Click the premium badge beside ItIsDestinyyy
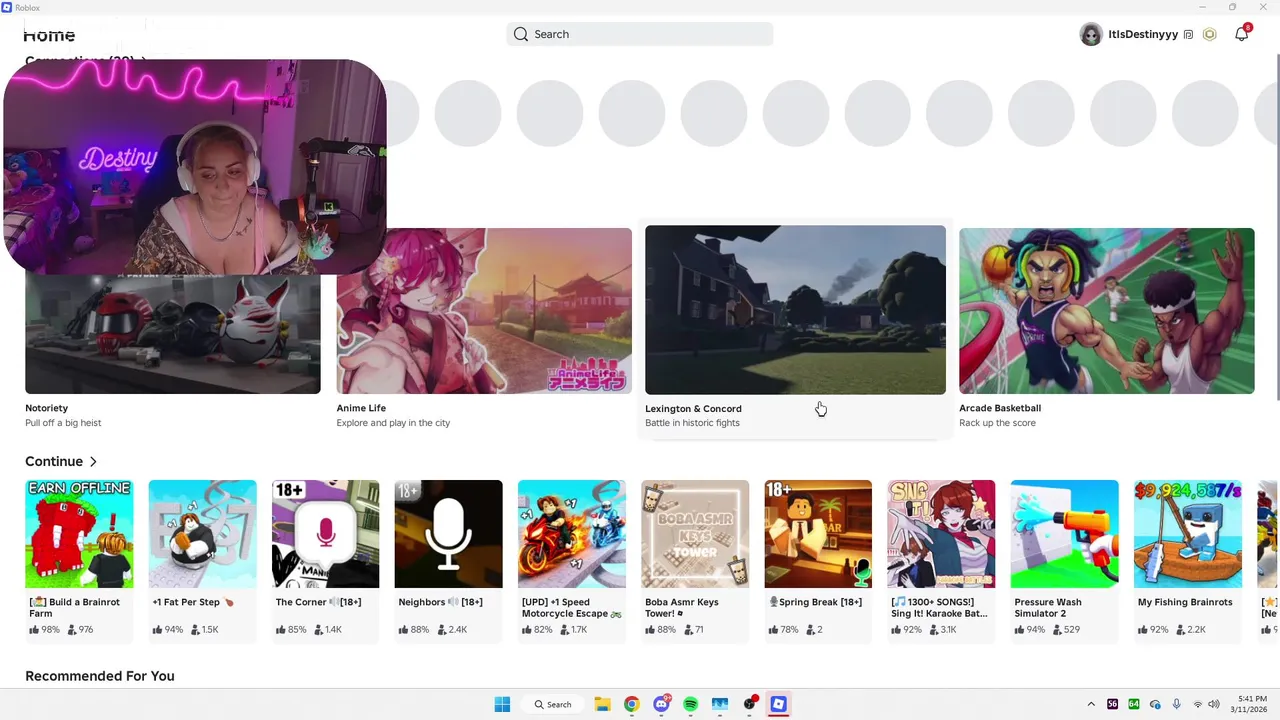Image resolution: width=1280 pixels, height=720 pixels. [1188, 34]
